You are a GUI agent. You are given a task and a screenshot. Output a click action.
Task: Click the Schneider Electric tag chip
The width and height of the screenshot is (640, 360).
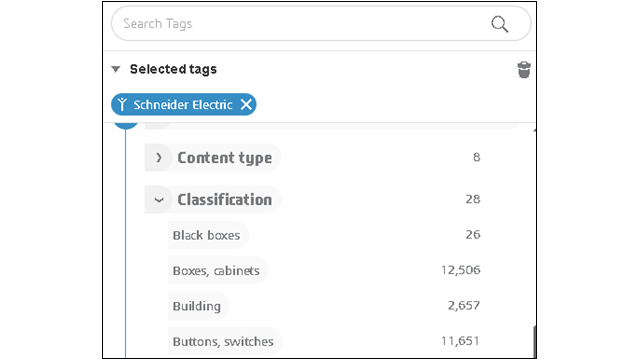pos(184,104)
